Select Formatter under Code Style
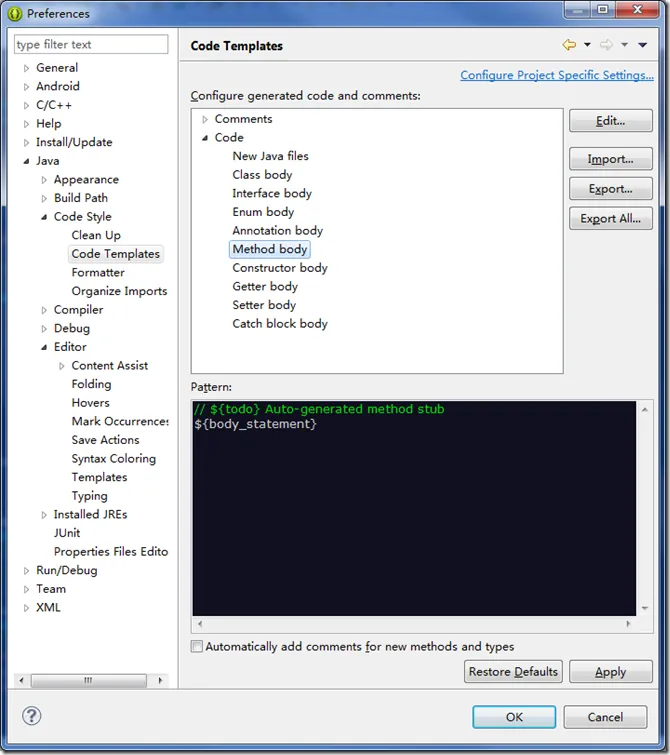 pyautogui.click(x=98, y=272)
